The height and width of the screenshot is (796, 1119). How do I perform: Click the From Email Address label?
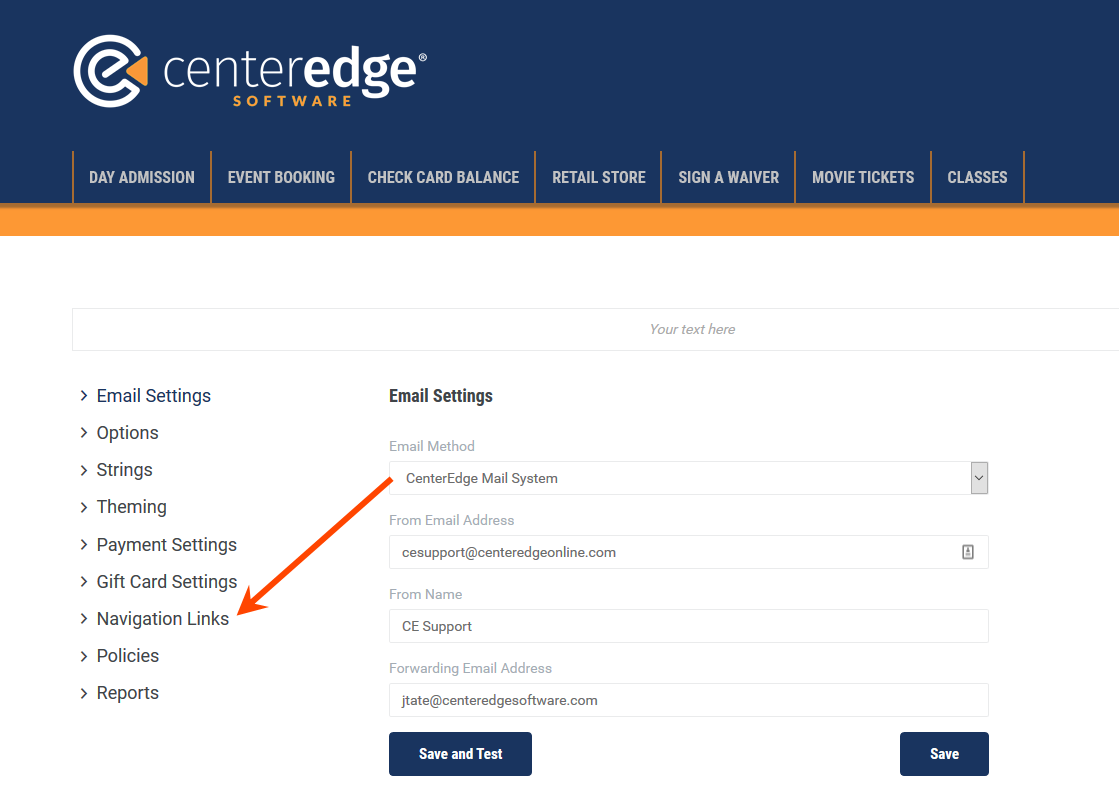tap(452, 520)
